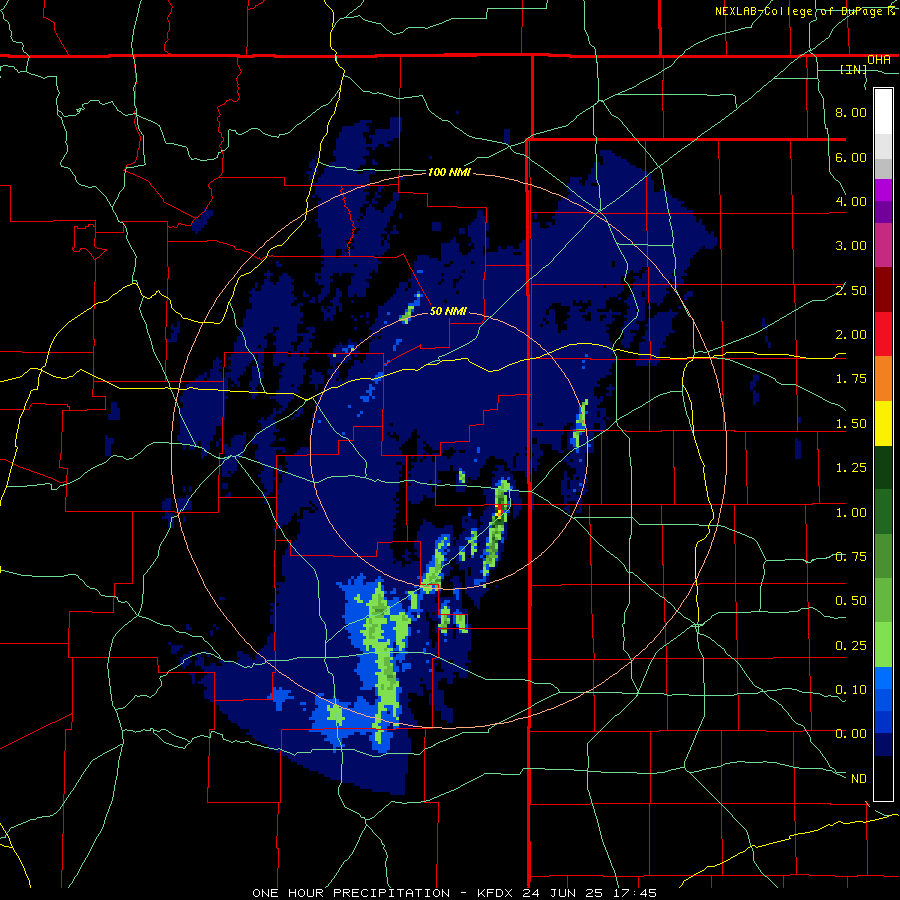This screenshot has height=900, width=900.
Task: Click the 100 NMI range ring label
Action: 449,172
